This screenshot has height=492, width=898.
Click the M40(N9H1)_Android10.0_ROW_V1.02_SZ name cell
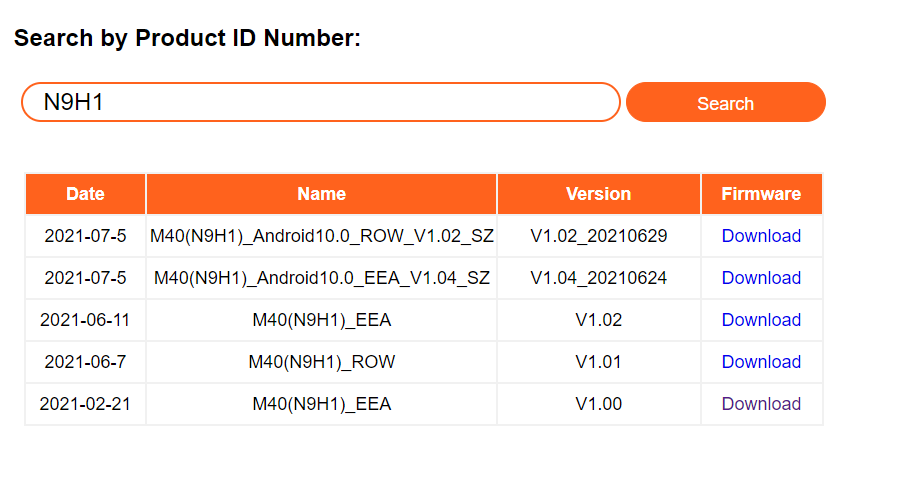[x=321, y=236]
